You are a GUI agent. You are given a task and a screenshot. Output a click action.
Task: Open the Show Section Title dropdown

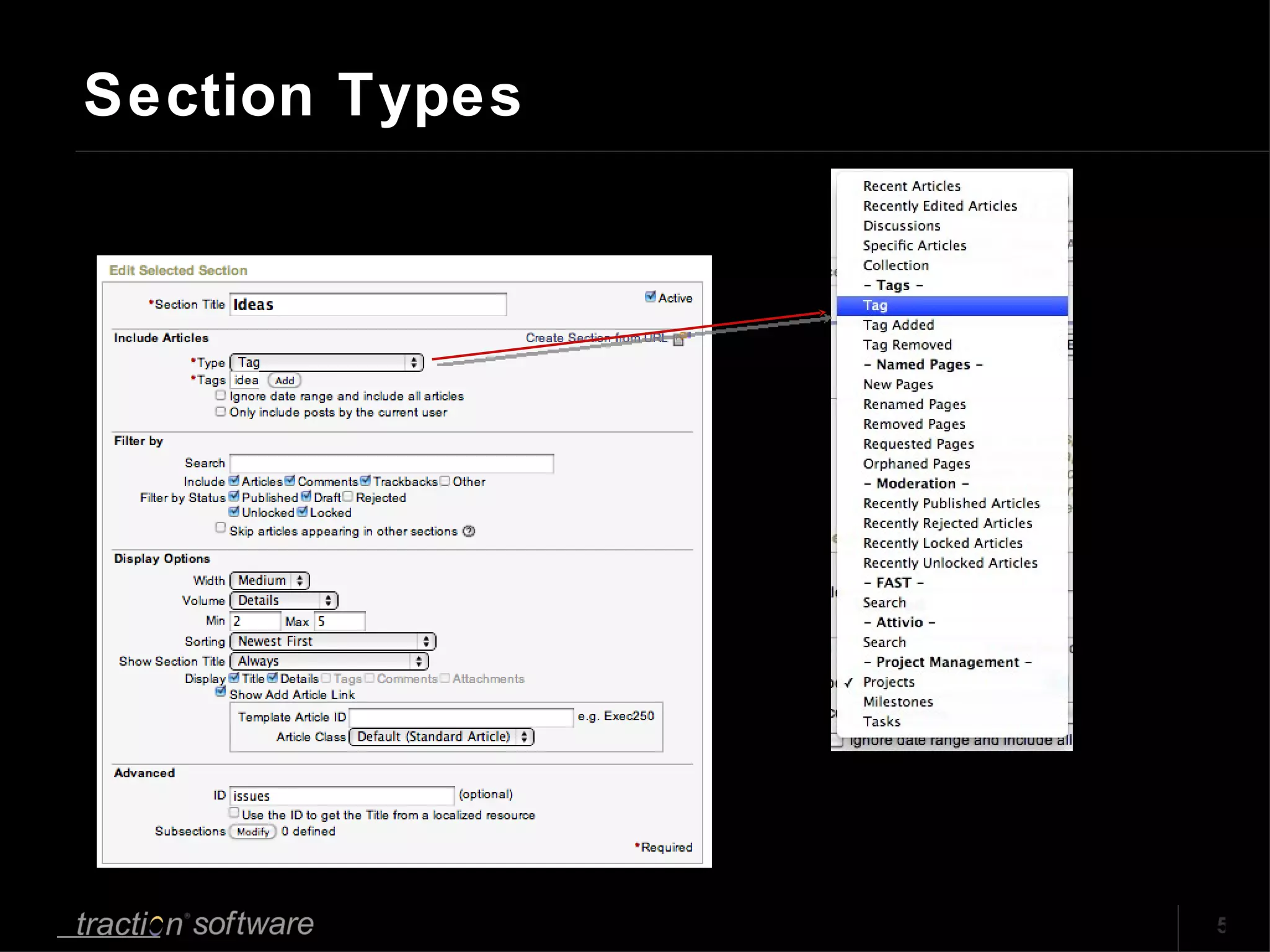click(x=329, y=661)
